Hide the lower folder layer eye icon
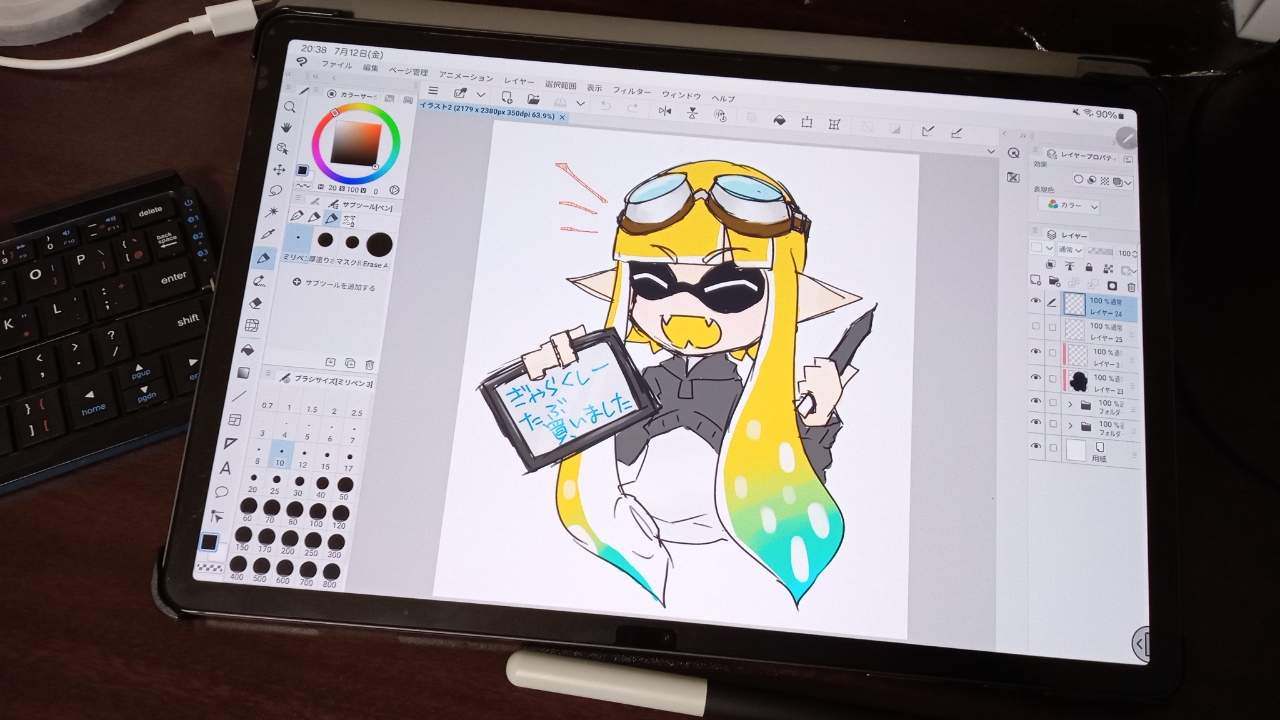This screenshot has height=720, width=1280. [x=1035, y=423]
